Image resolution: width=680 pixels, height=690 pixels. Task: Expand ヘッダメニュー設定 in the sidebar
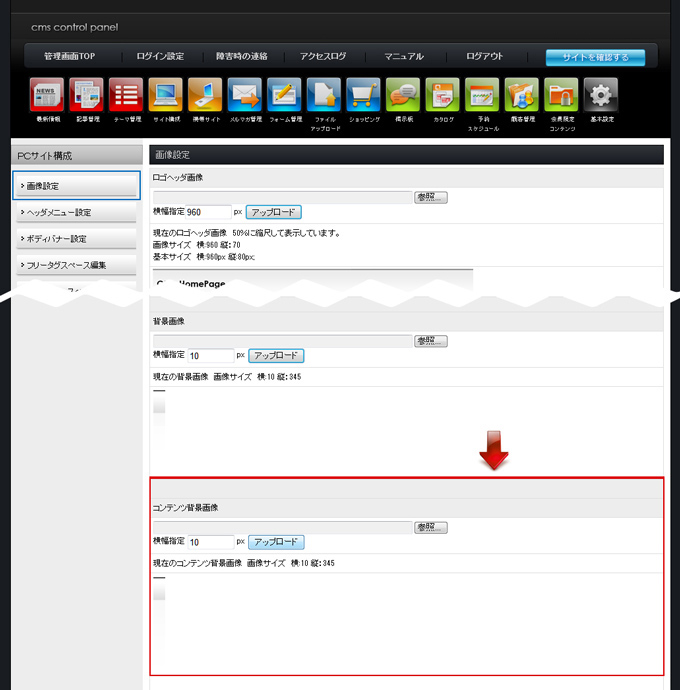(x=77, y=212)
